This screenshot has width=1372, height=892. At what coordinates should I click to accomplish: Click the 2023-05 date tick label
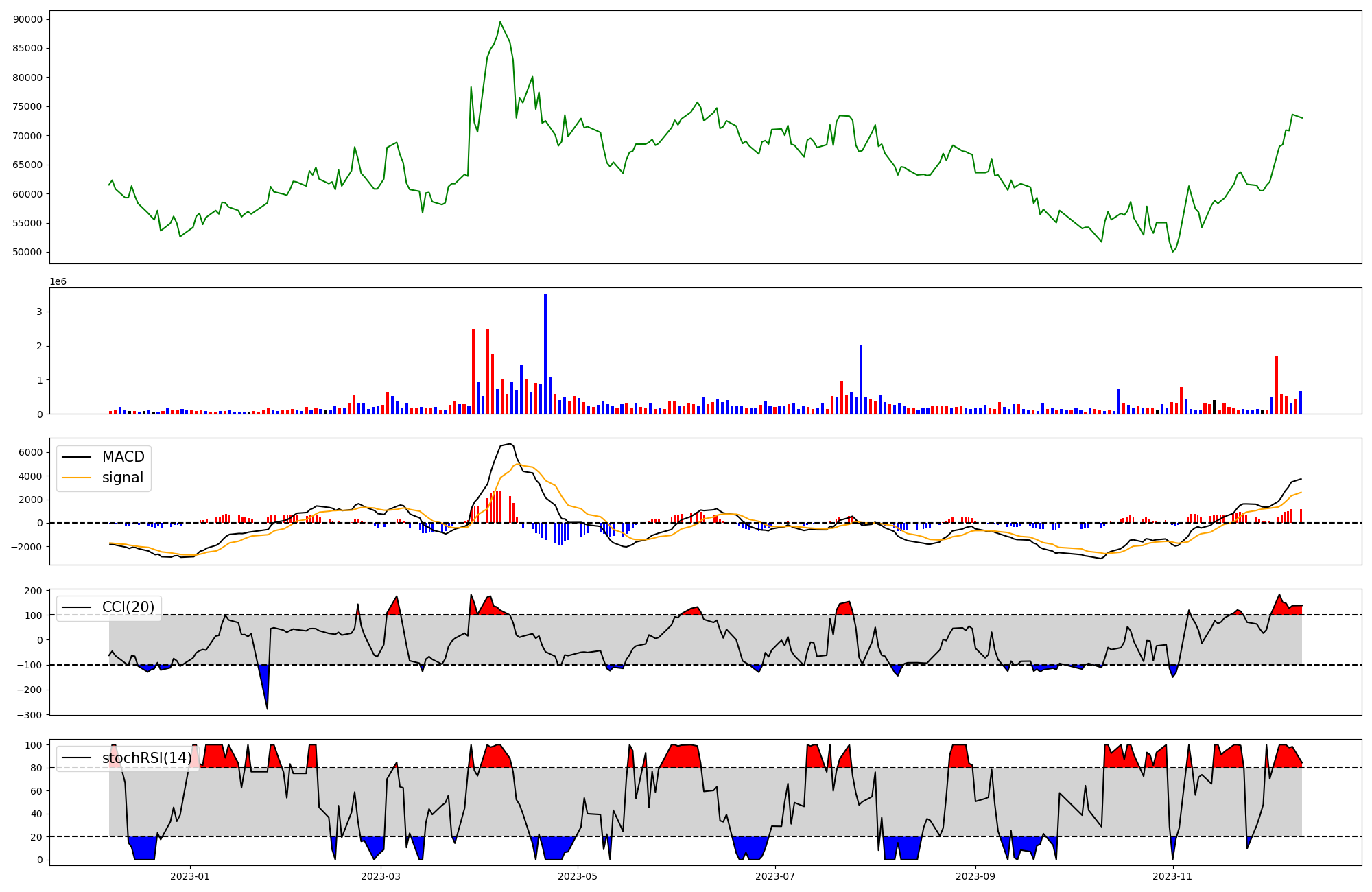tap(578, 876)
